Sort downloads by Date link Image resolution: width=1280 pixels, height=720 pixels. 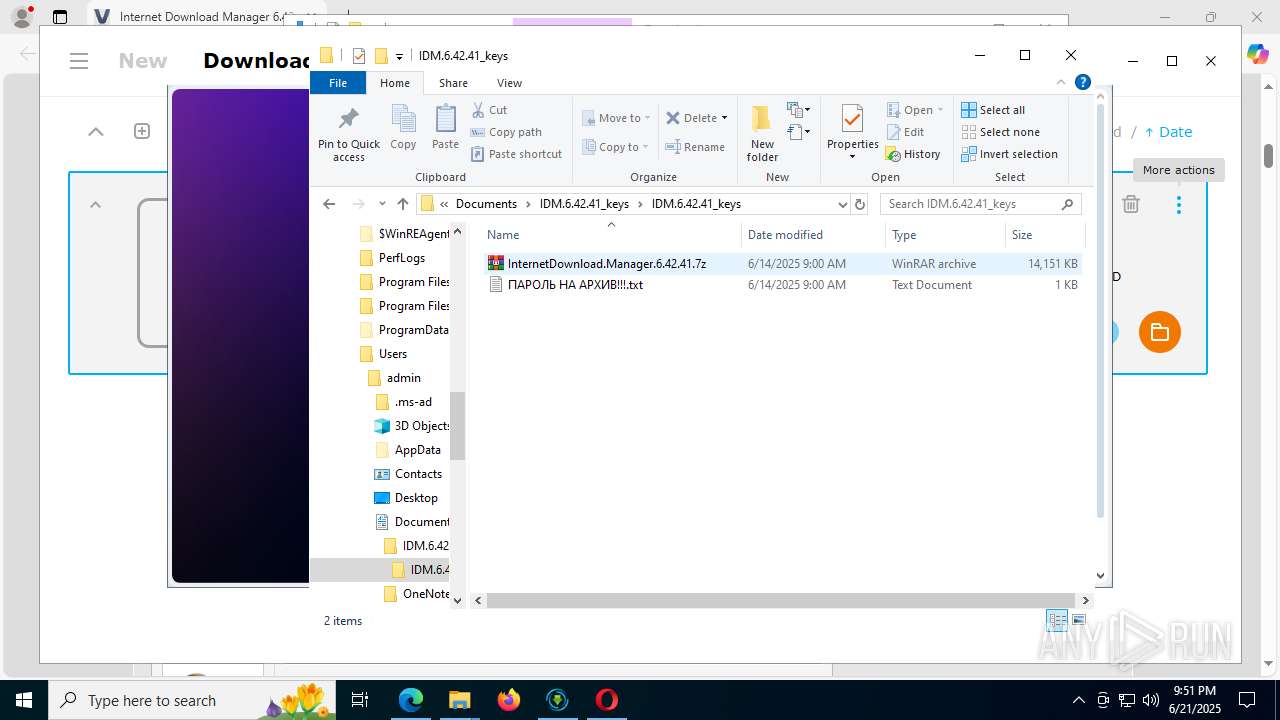pyautogui.click(x=1168, y=132)
